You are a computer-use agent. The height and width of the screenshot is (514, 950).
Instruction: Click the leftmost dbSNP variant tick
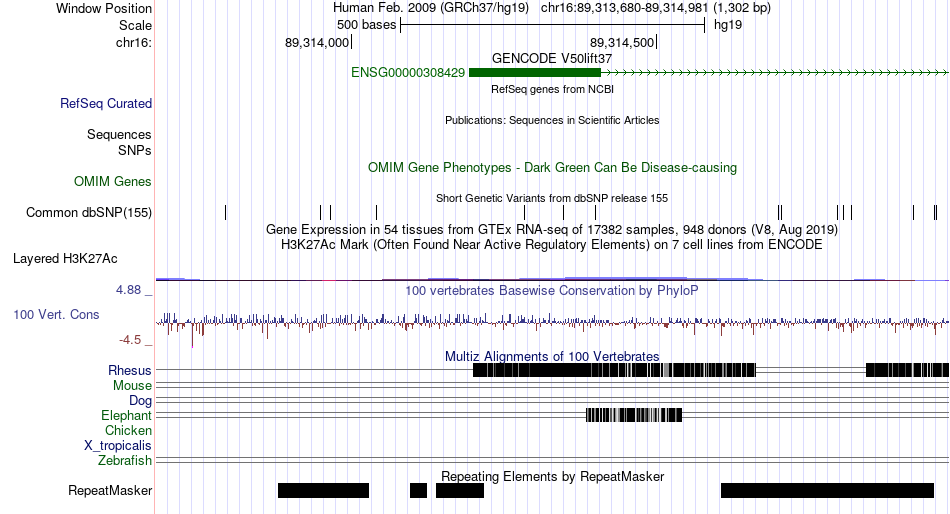(225, 212)
